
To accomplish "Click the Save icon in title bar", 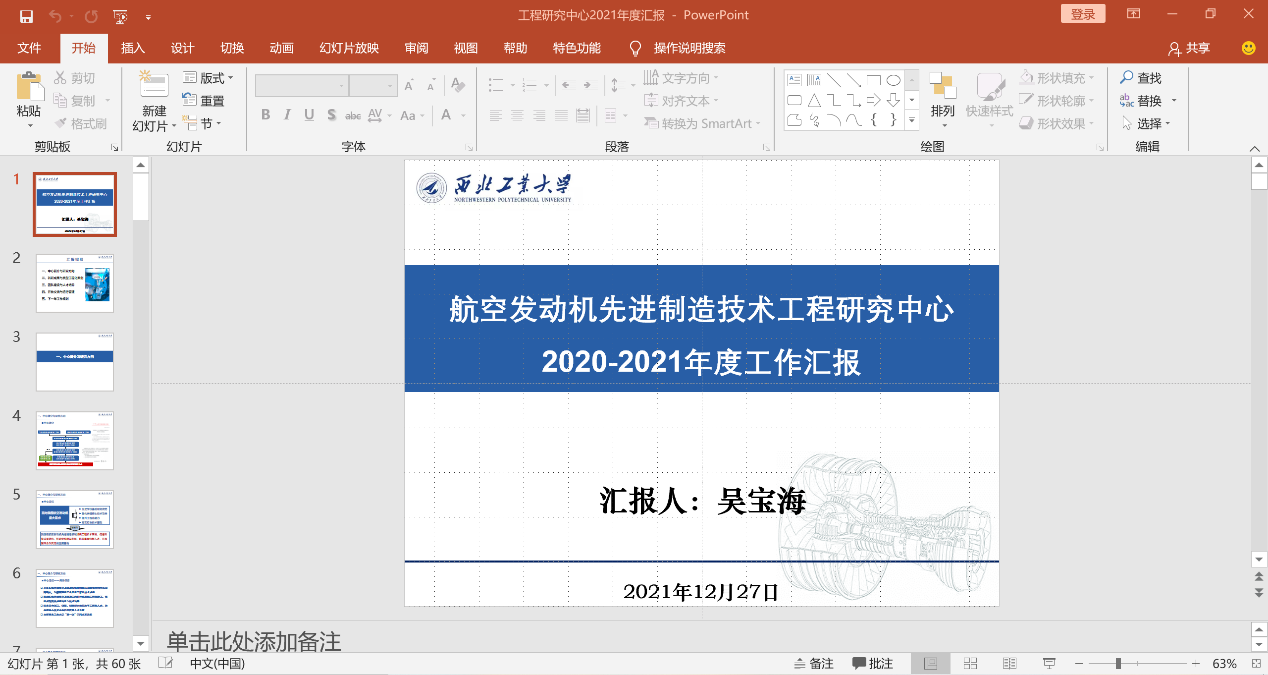I will click(26, 16).
